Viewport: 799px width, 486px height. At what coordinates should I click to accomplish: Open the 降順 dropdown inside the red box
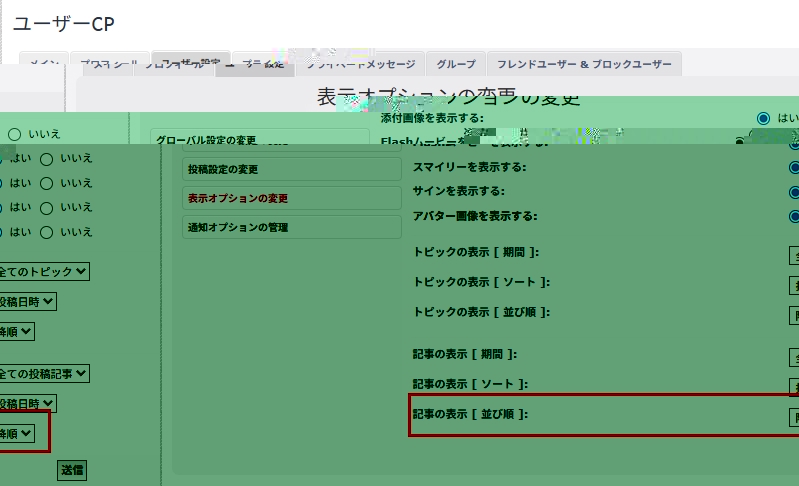click(x=17, y=433)
